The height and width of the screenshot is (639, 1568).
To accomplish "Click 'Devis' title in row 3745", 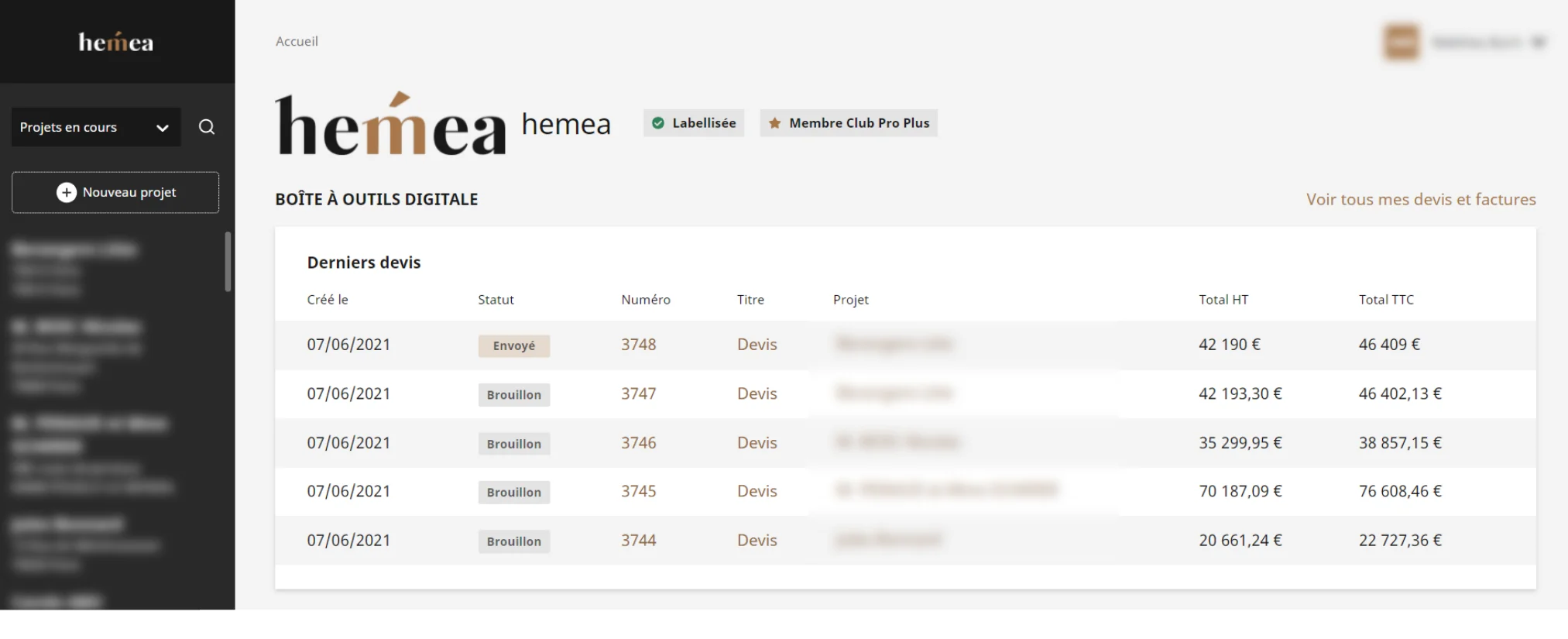I will coord(757,491).
